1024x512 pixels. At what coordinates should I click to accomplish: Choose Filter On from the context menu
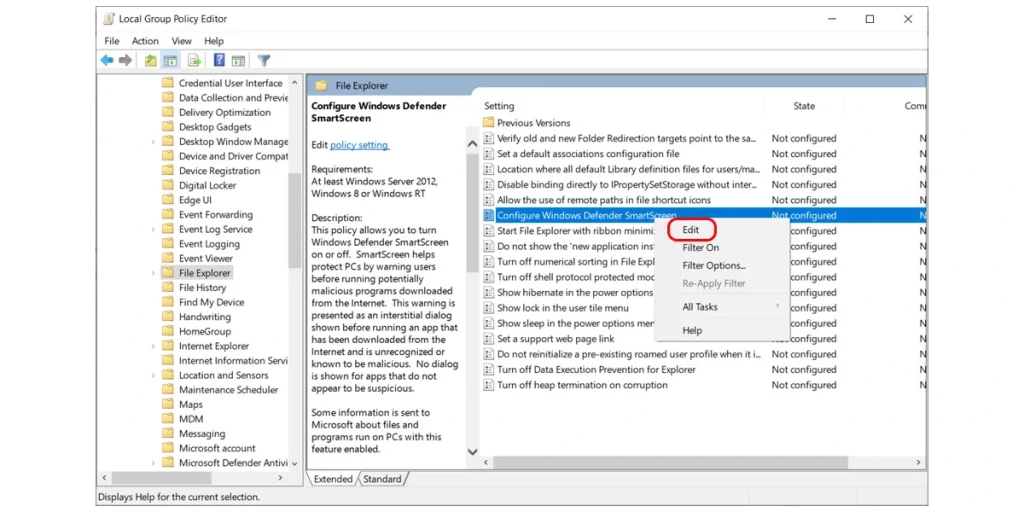[701, 248]
